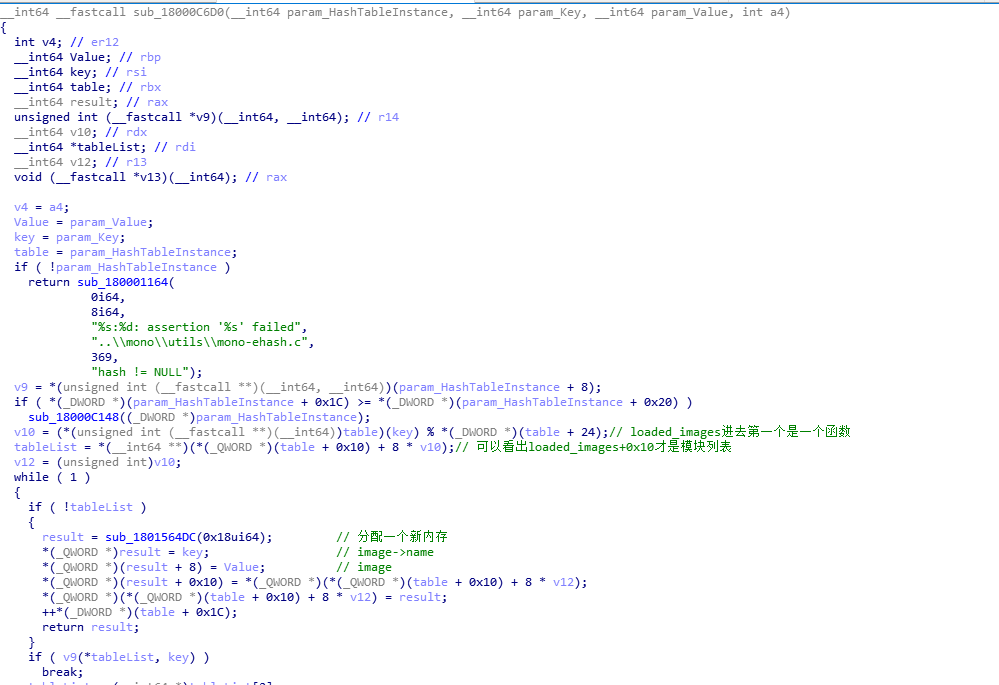The width and height of the screenshot is (999, 685).
Task: Select the "// image->name" comment
Action: (384, 552)
